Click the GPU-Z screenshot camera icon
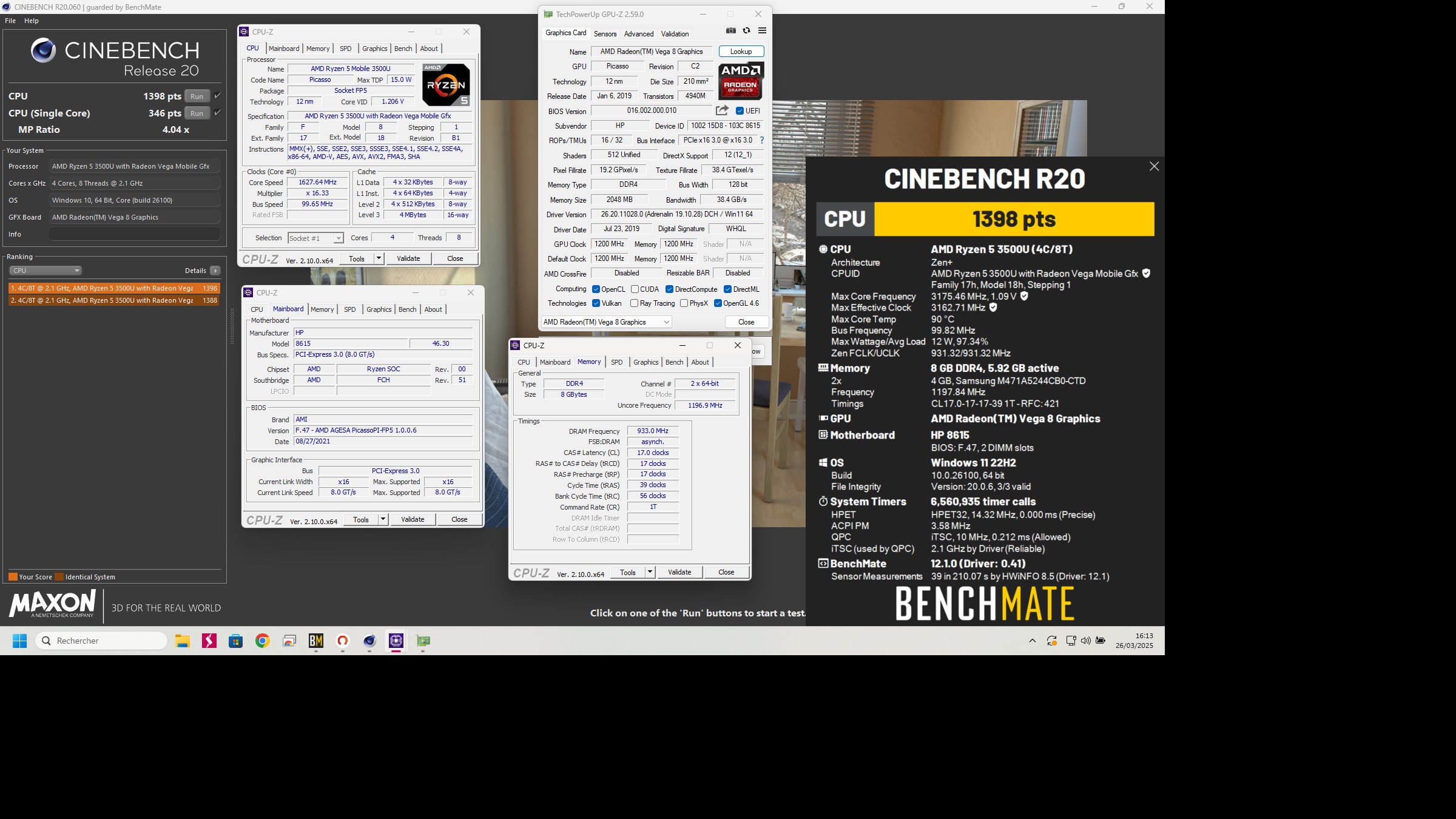Screen dimensions: 1456x819 click(730, 31)
